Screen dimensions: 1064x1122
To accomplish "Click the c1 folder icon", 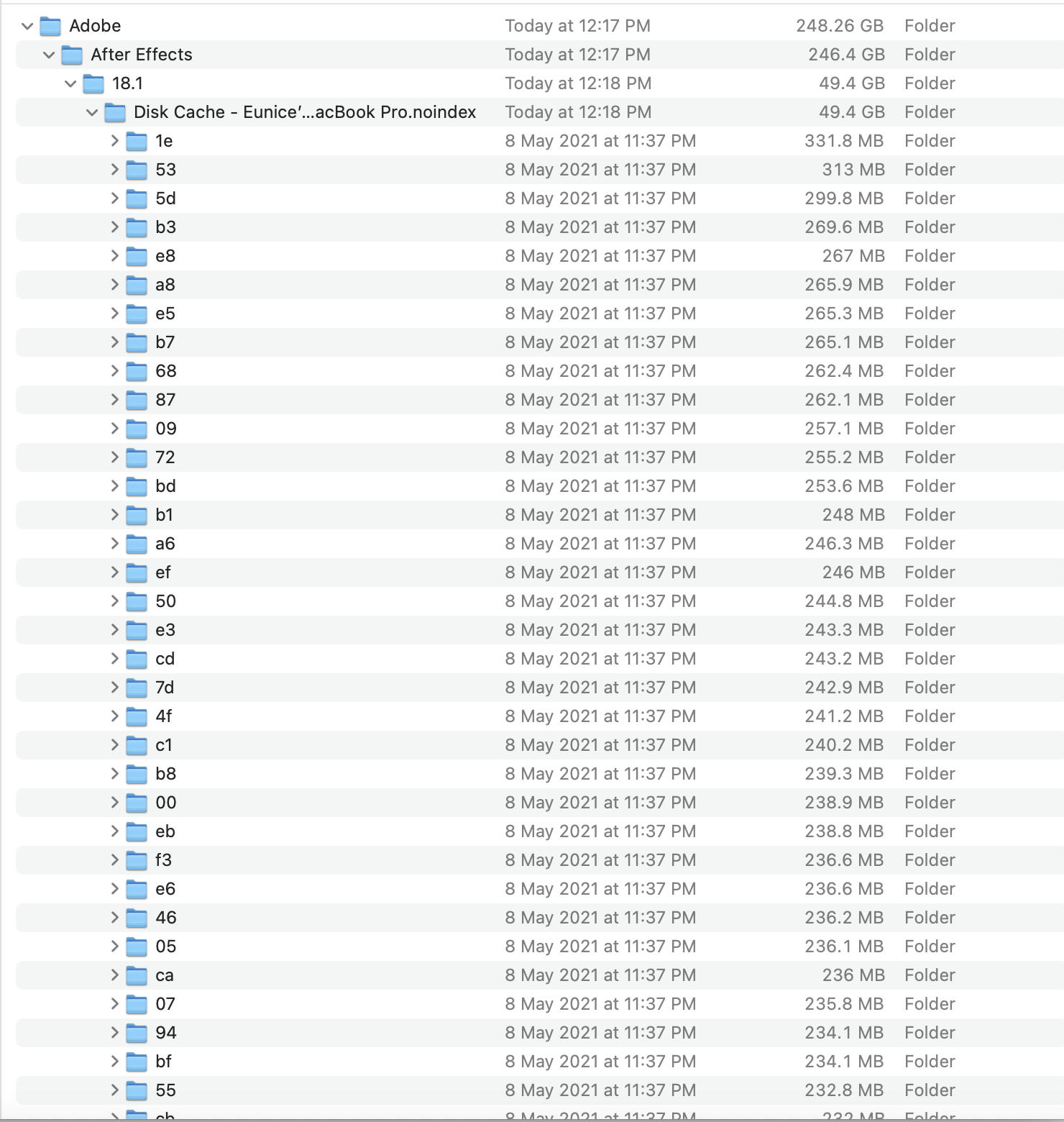I will tap(137, 746).
